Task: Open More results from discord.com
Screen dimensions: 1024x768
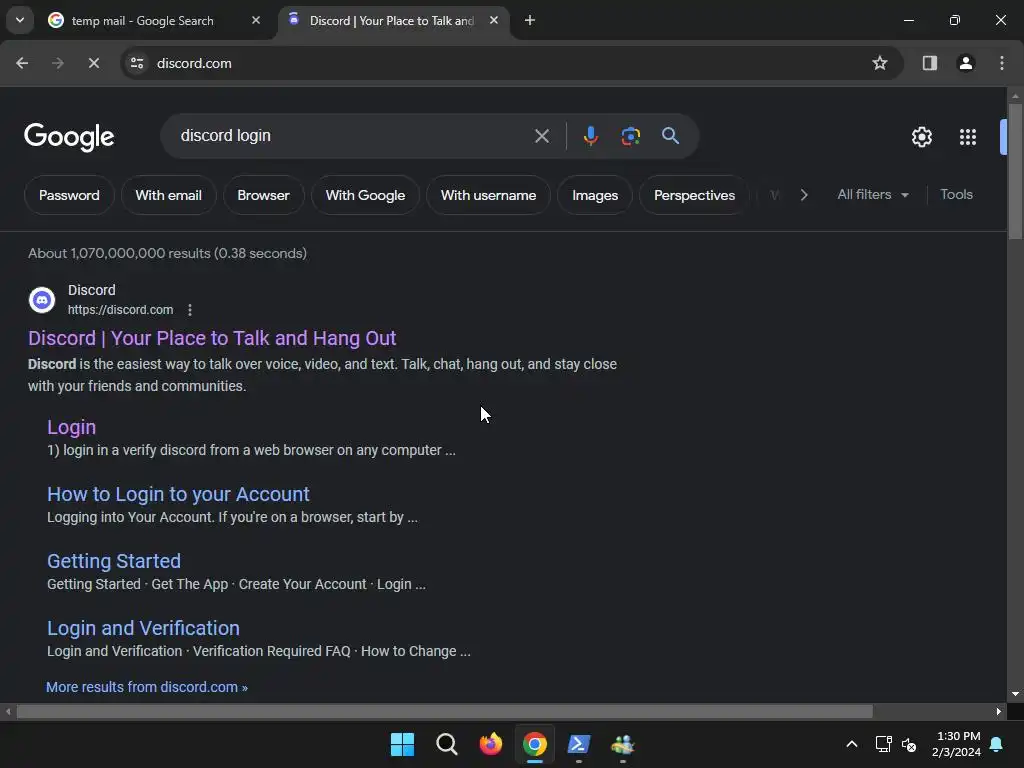Action: tap(147, 687)
